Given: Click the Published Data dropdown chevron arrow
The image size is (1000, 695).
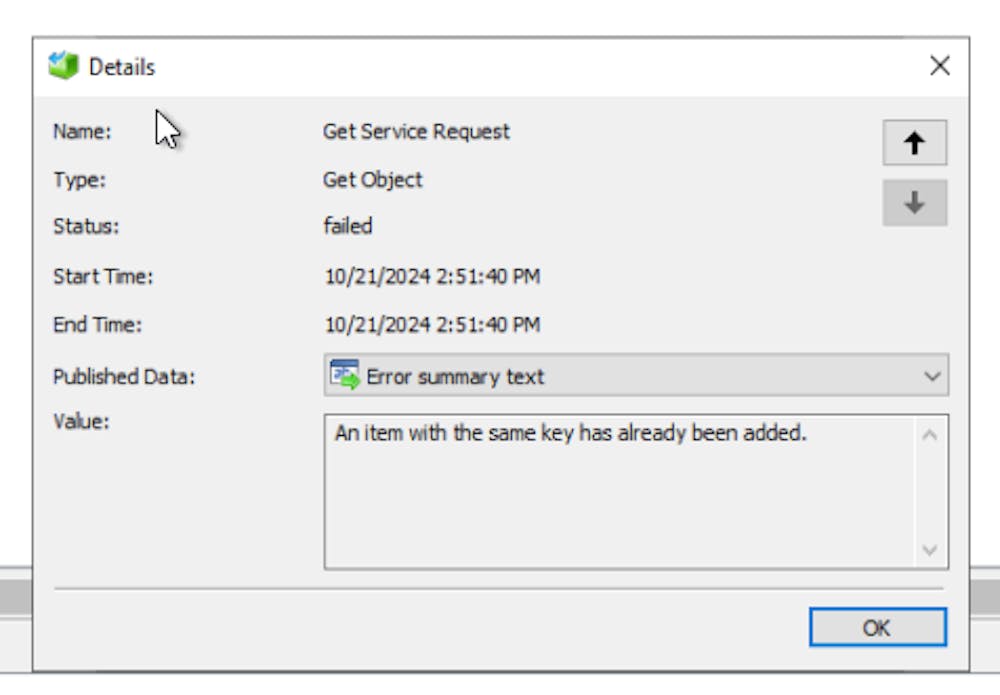Looking at the screenshot, I should tap(933, 377).
